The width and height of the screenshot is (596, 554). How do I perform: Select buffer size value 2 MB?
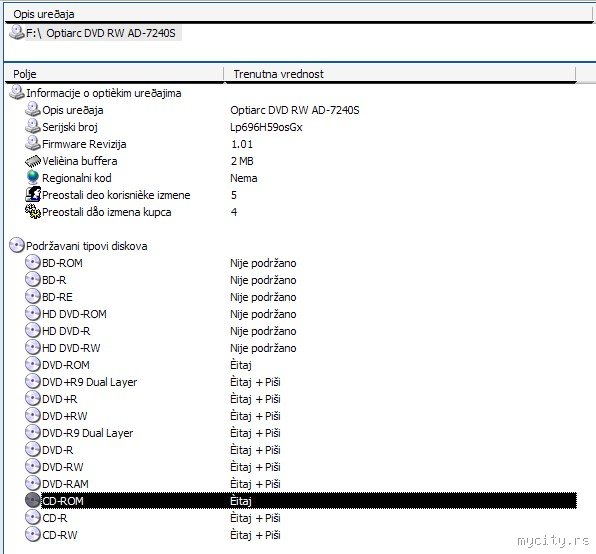pyautogui.click(x=242, y=161)
